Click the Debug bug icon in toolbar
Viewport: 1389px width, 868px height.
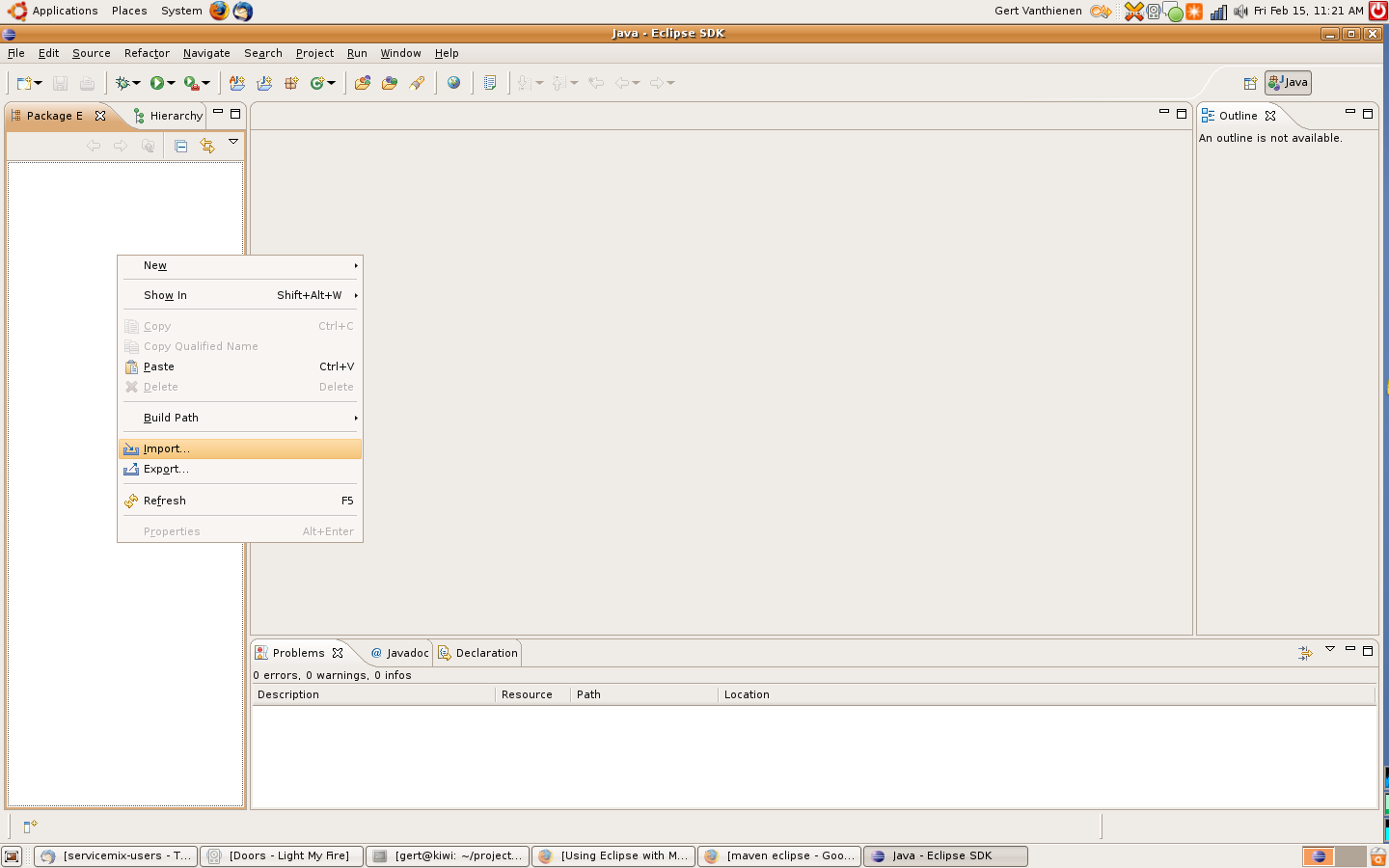pyautogui.click(x=123, y=83)
